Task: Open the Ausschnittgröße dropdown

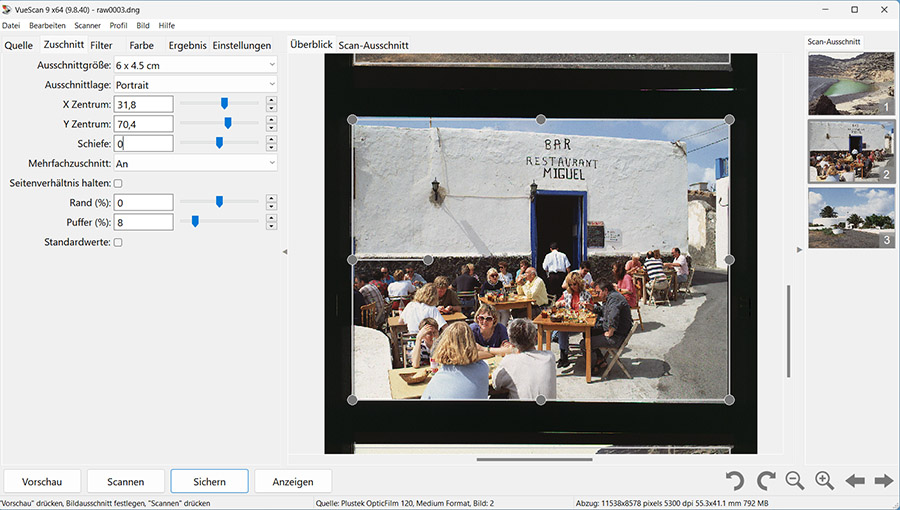Action: [195, 65]
